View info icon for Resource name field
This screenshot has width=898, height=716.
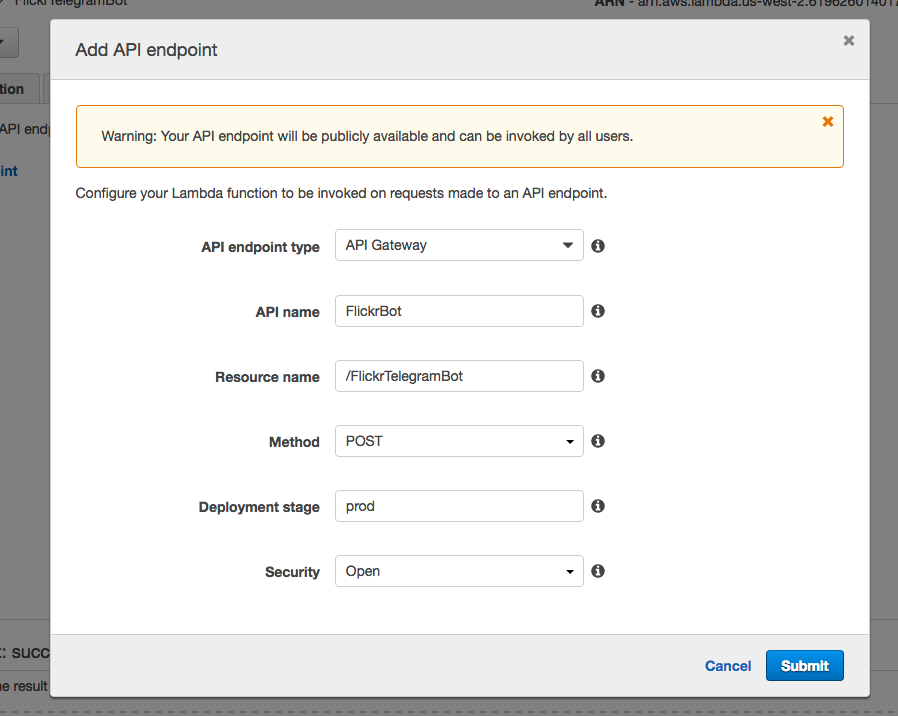tap(597, 376)
